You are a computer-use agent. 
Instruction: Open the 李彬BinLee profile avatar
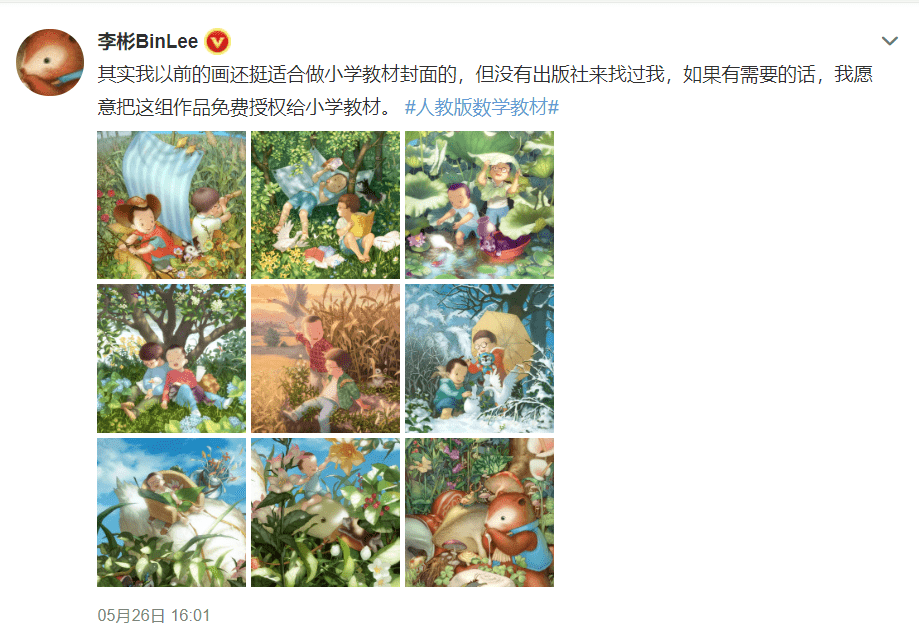tap(50, 62)
